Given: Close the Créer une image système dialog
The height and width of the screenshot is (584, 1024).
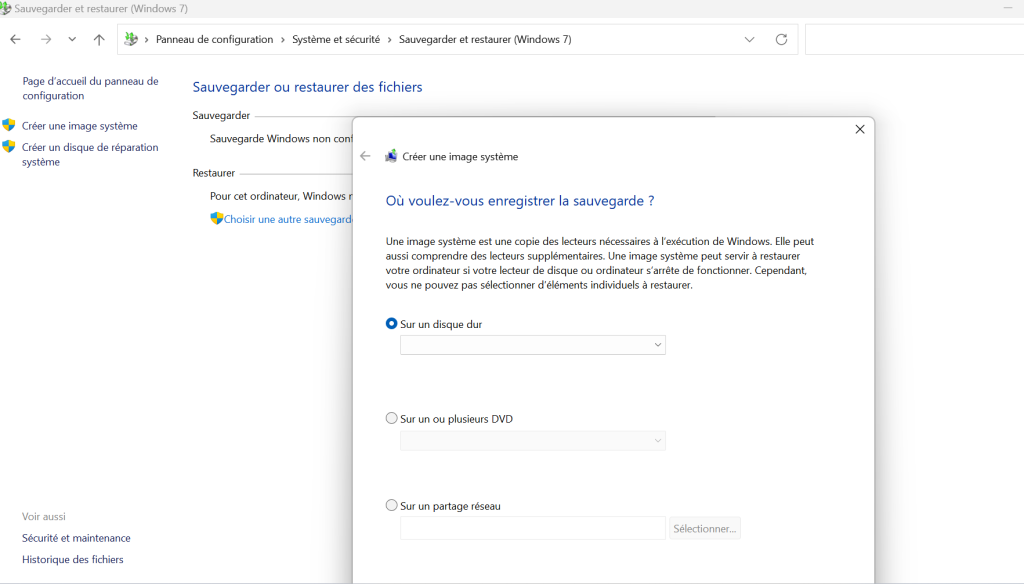Looking at the screenshot, I should point(859,129).
